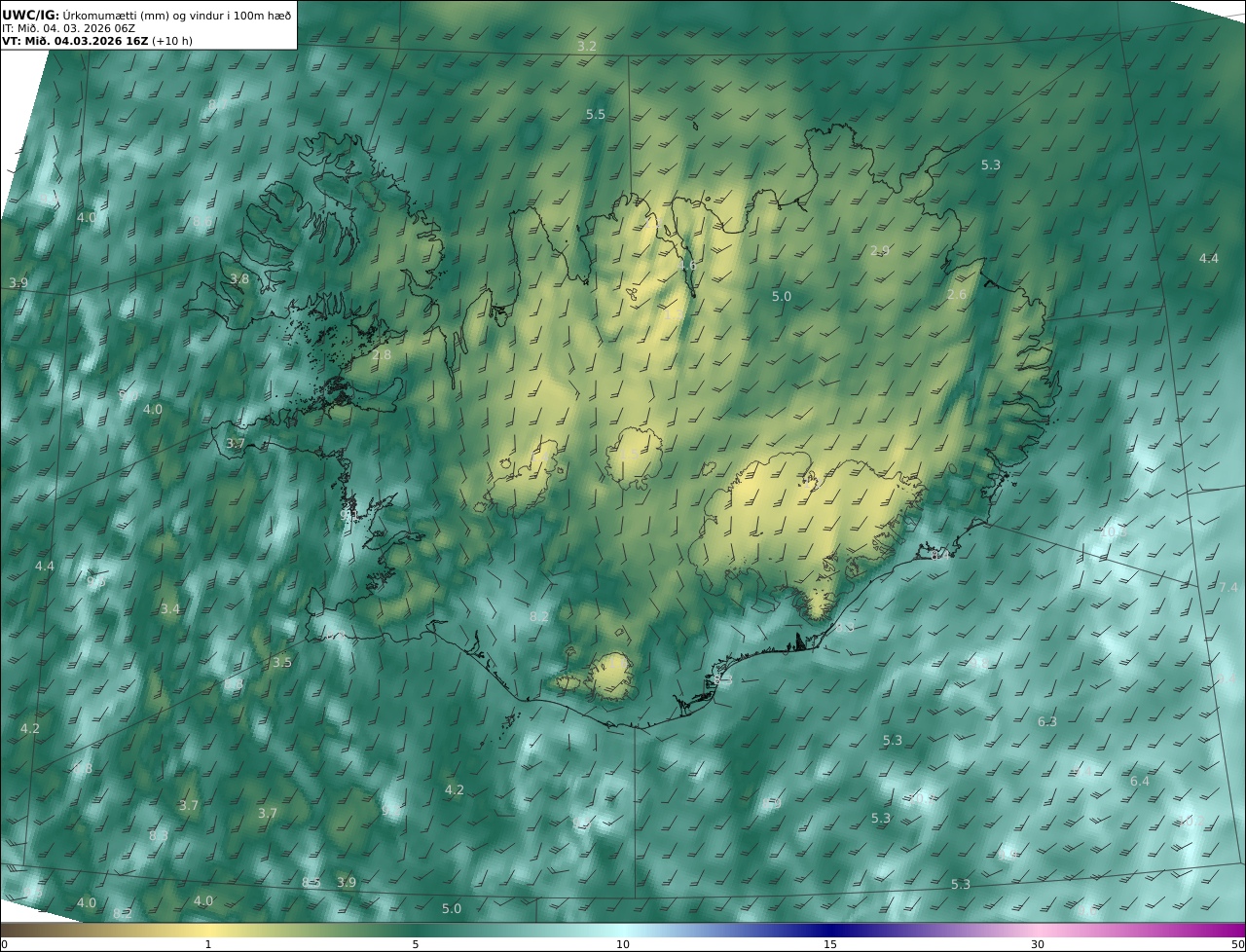Click the '(+10 h)' forecast offset label

tap(174, 42)
